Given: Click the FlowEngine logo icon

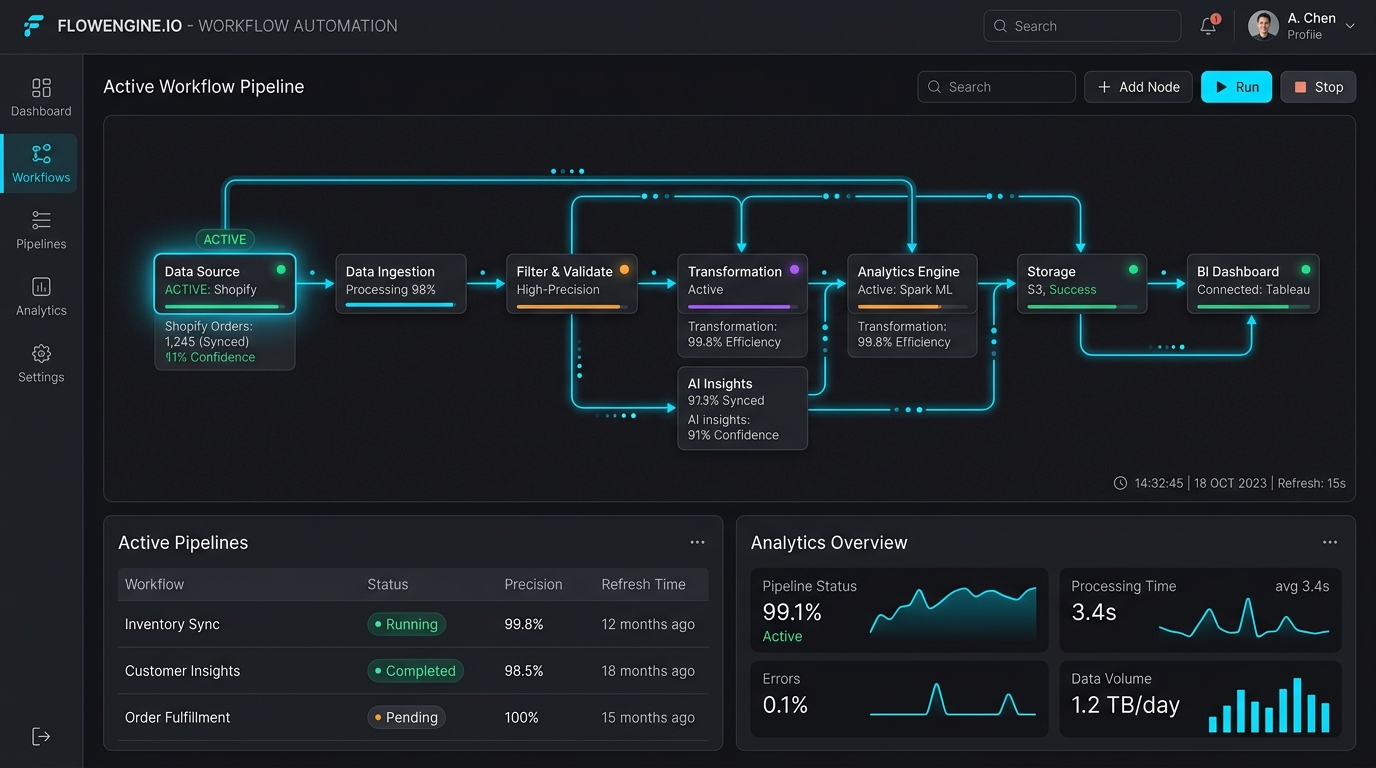Looking at the screenshot, I should click(x=34, y=26).
